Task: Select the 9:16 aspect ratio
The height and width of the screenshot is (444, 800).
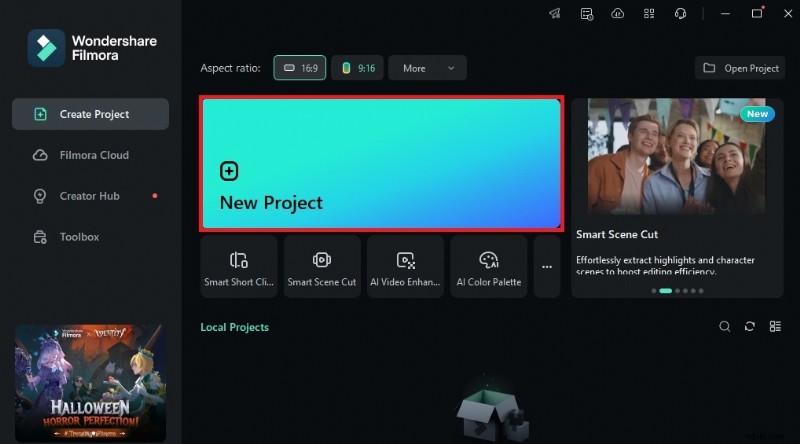Action: [357, 68]
